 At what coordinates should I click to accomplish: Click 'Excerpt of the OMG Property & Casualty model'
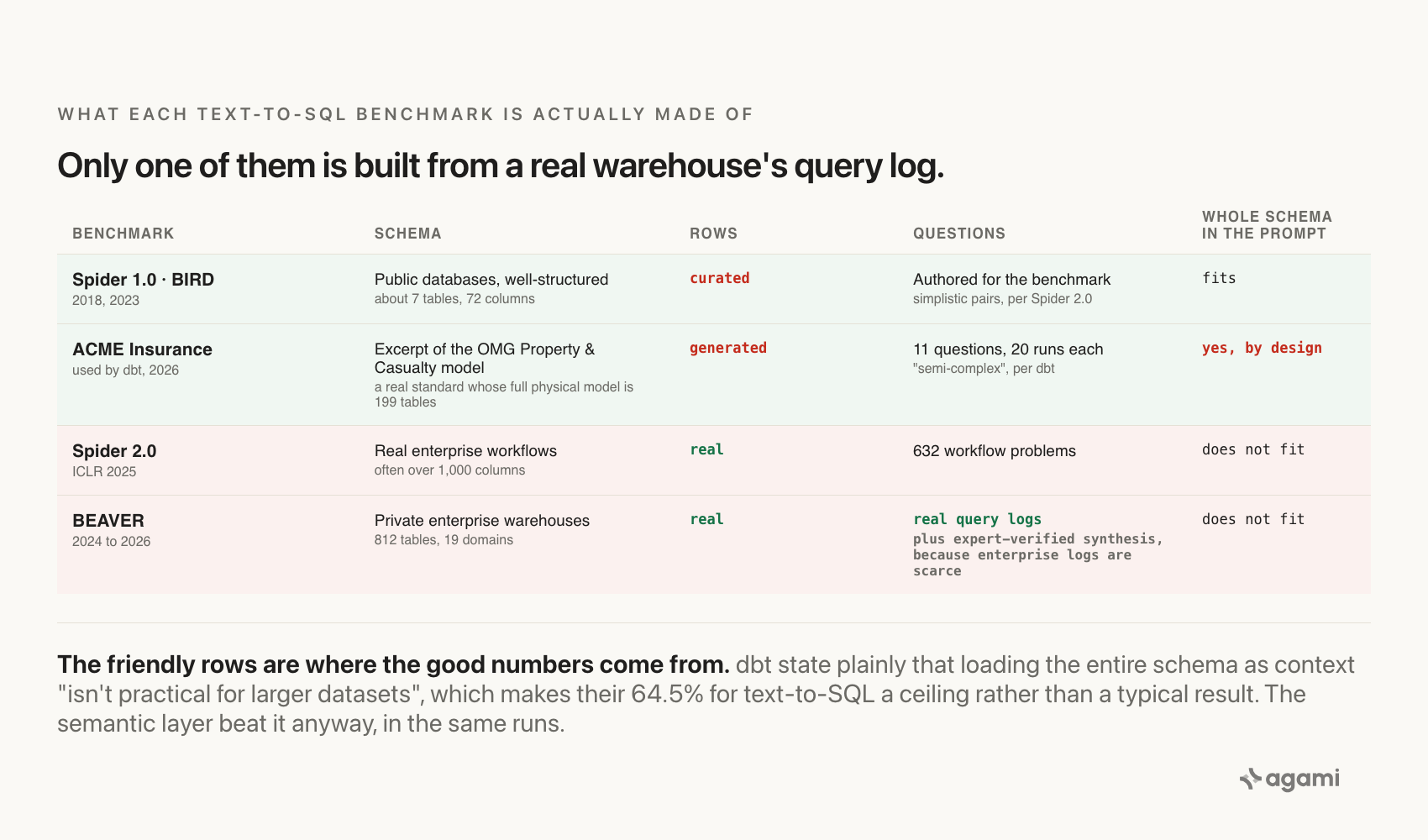485,359
